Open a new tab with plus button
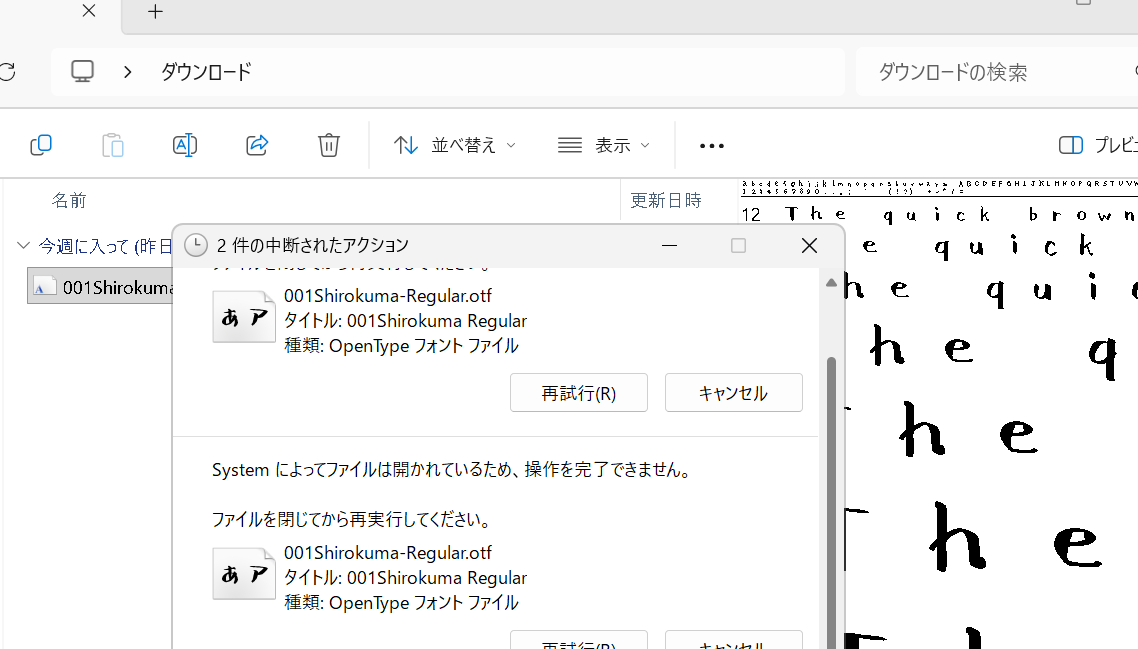The width and height of the screenshot is (1138, 649). pos(155,12)
